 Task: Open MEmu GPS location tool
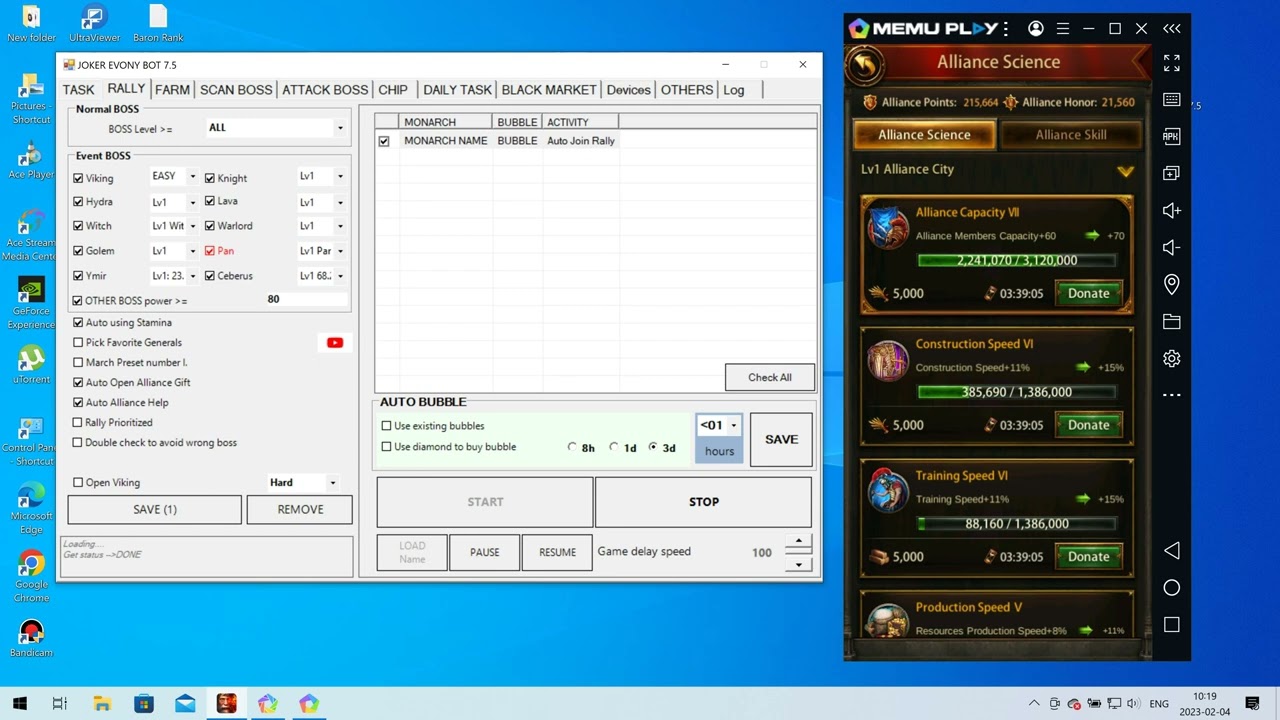(1172, 285)
